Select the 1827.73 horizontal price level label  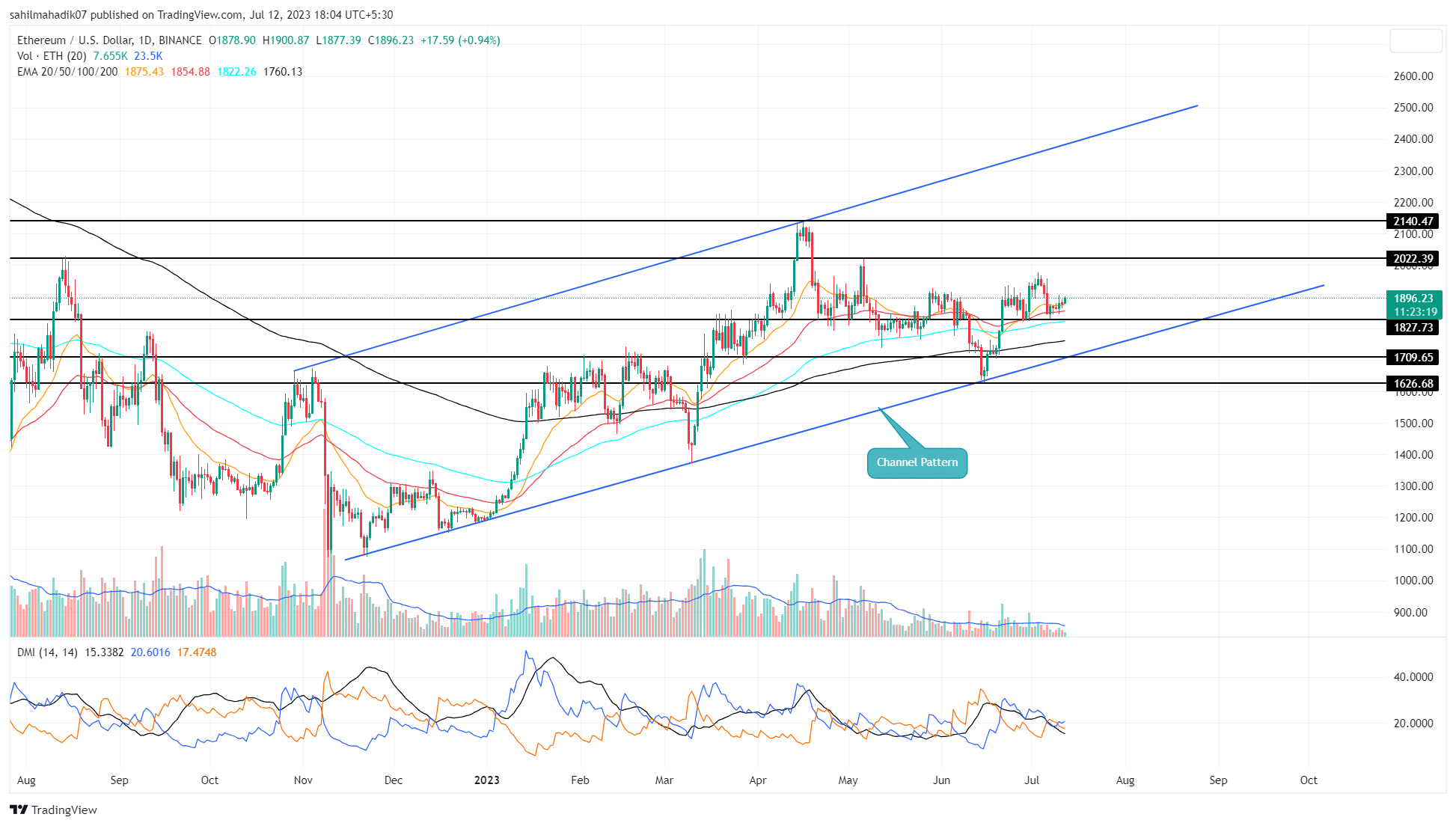click(x=1413, y=327)
